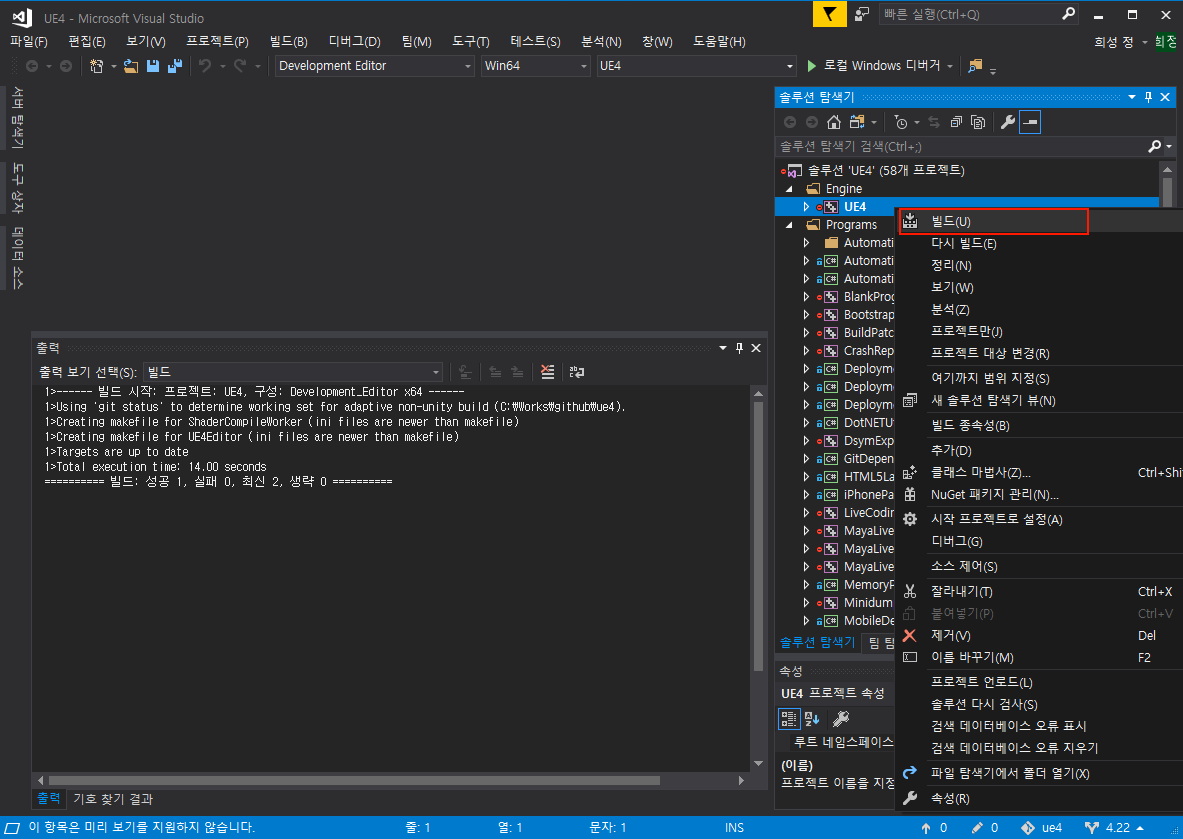
Task: Click the Save toolbar icon
Action: [x=152, y=66]
